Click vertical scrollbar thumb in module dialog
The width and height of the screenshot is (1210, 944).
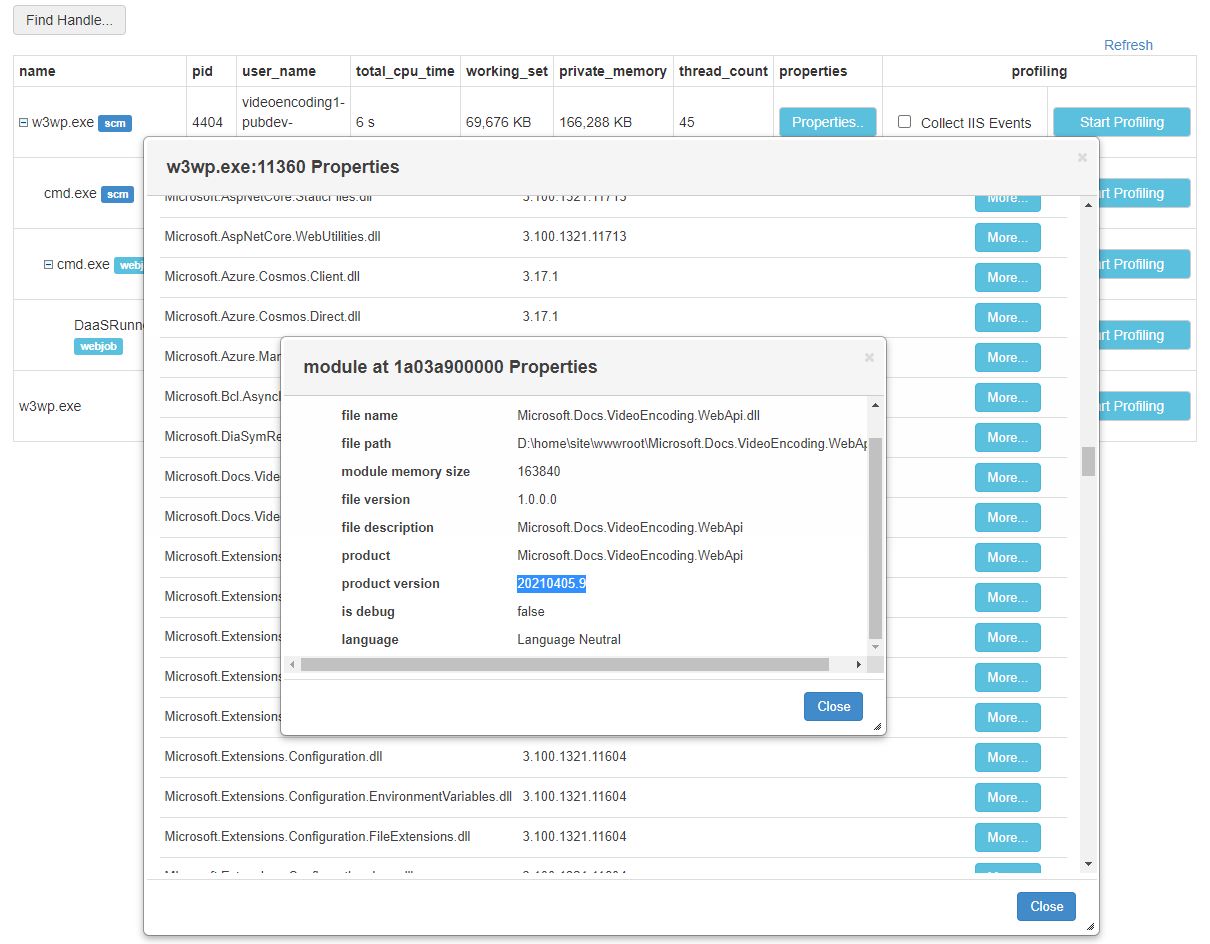(x=876, y=537)
